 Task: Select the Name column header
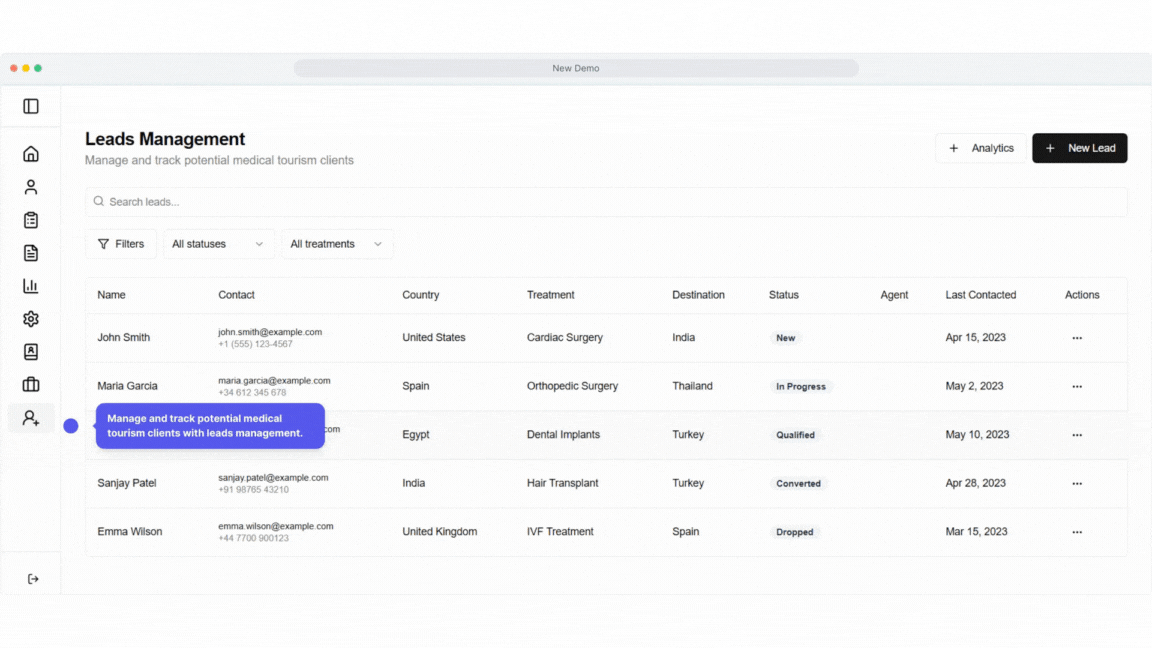[x=111, y=295]
